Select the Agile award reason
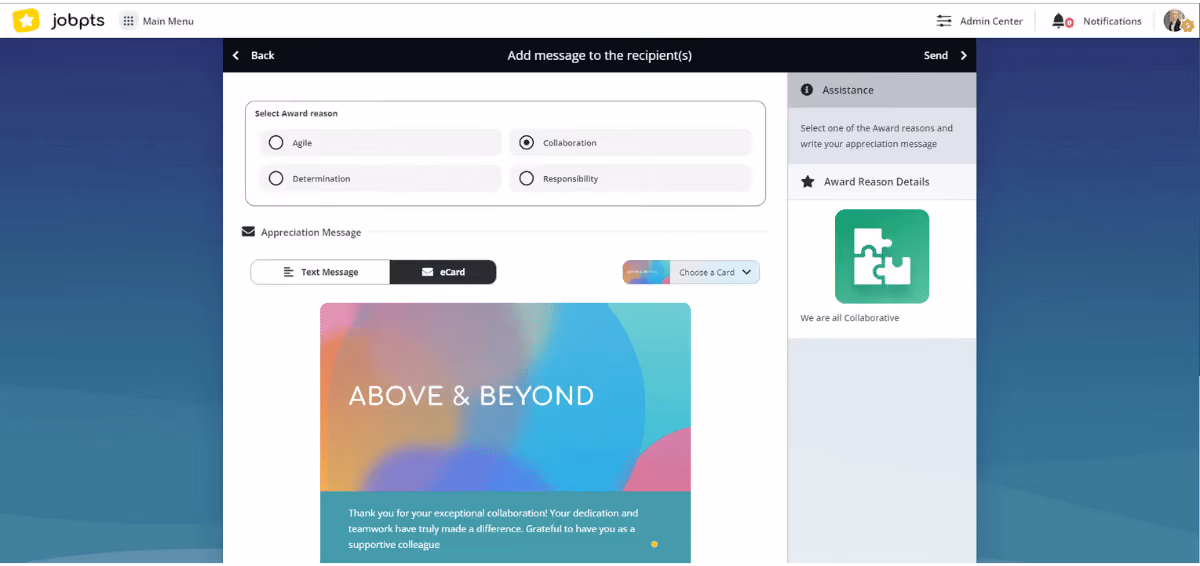1200x566 pixels. point(380,143)
